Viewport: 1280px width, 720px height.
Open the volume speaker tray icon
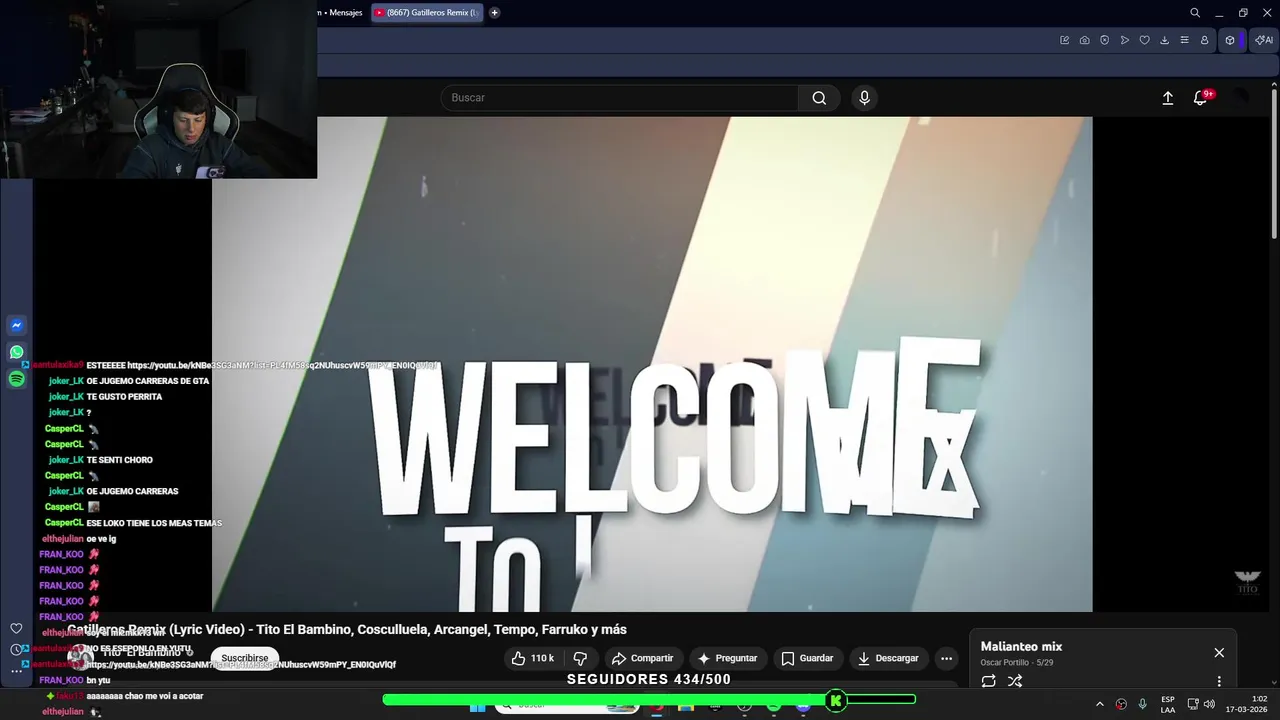click(x=1209, y=704)
